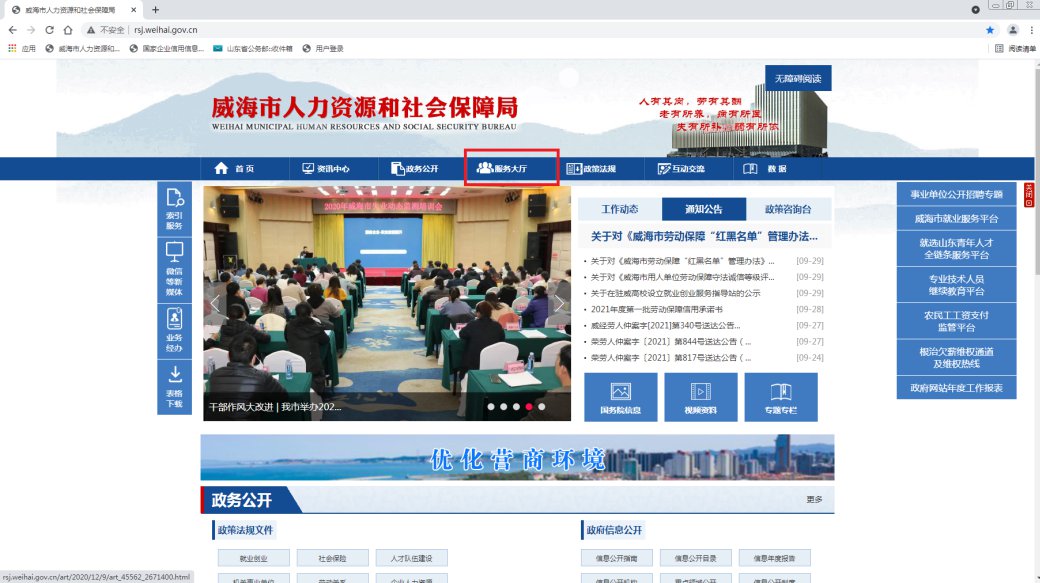This screenshot has width=1040, height=583.
Task: Open notice 荣劳人仲案字〔2021〕第817号送达公告
Action: (671, 357)
